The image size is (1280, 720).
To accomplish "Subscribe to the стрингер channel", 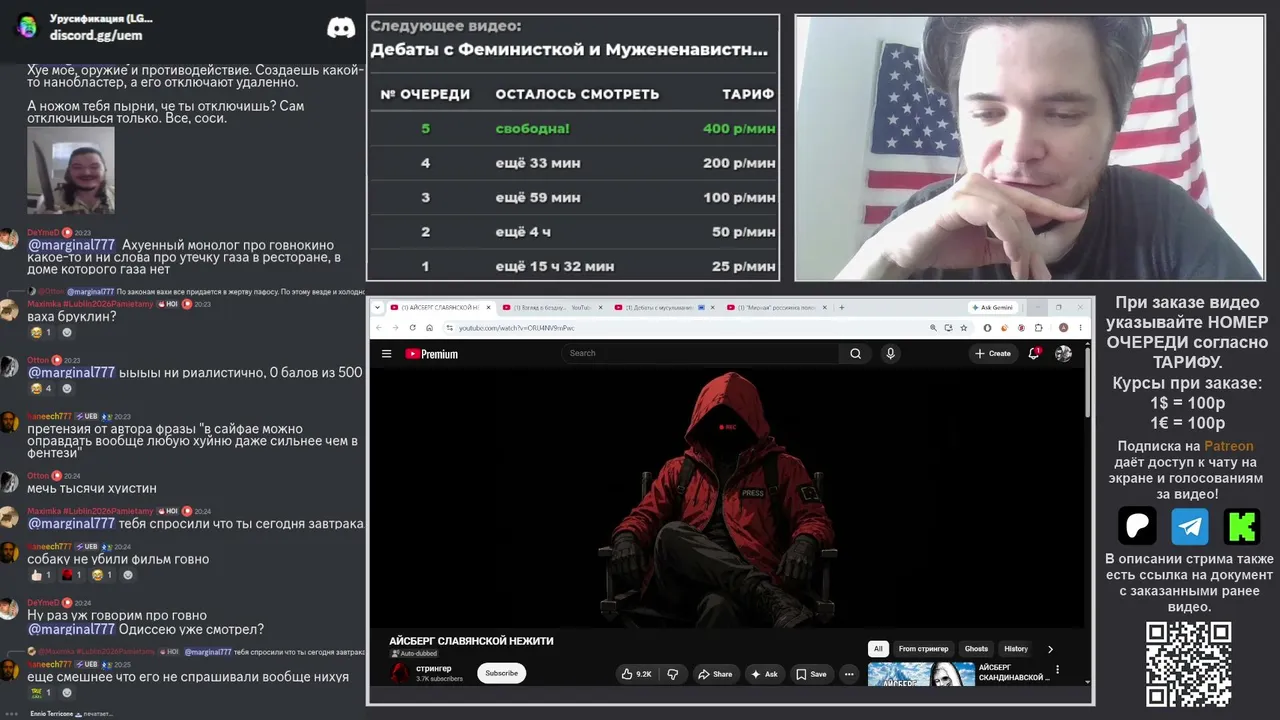I will [501, 673].
